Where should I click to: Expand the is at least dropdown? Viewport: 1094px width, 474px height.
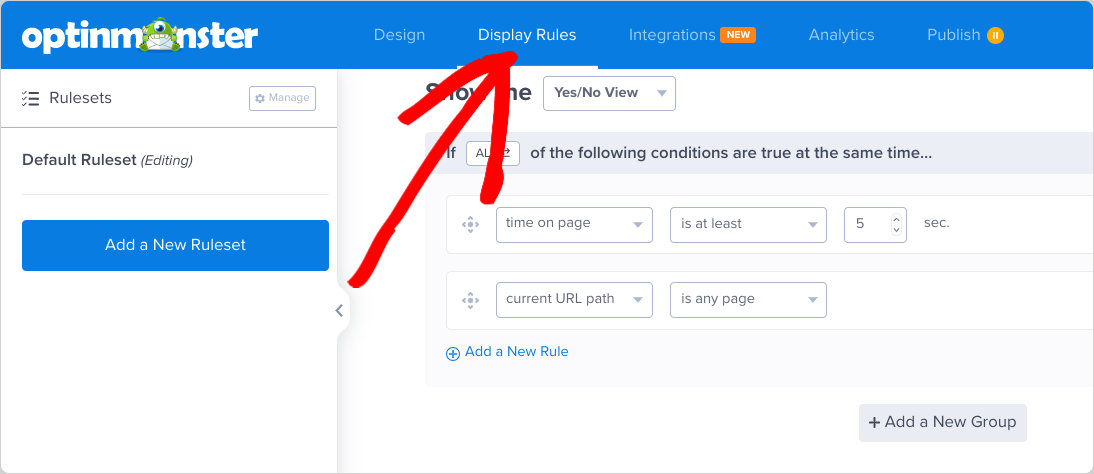pos(748,224)
